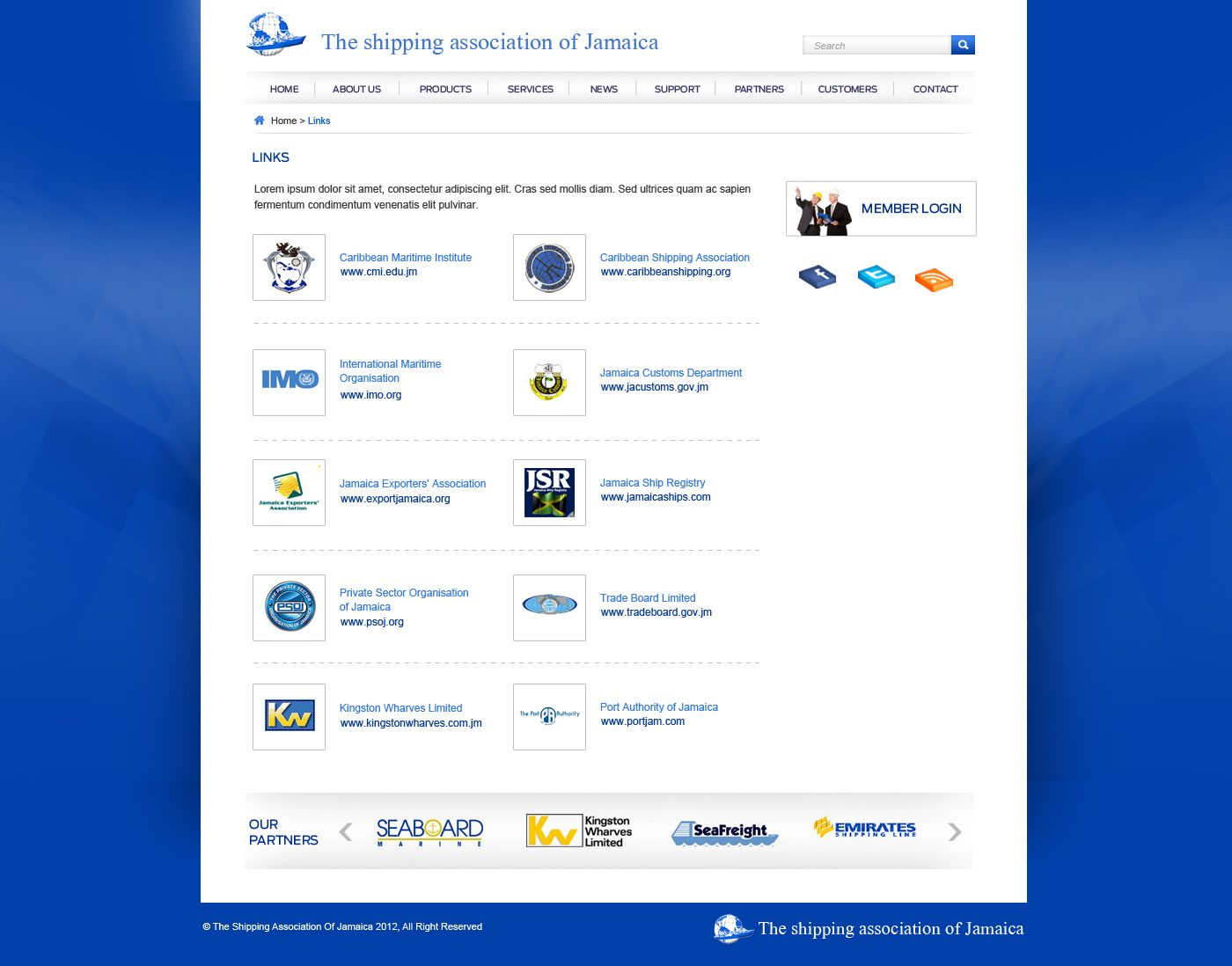Open the International Maritime Organisation link
Viewport: 1232px width, 966px height.
pyautogui.click(x=391, y=371)
